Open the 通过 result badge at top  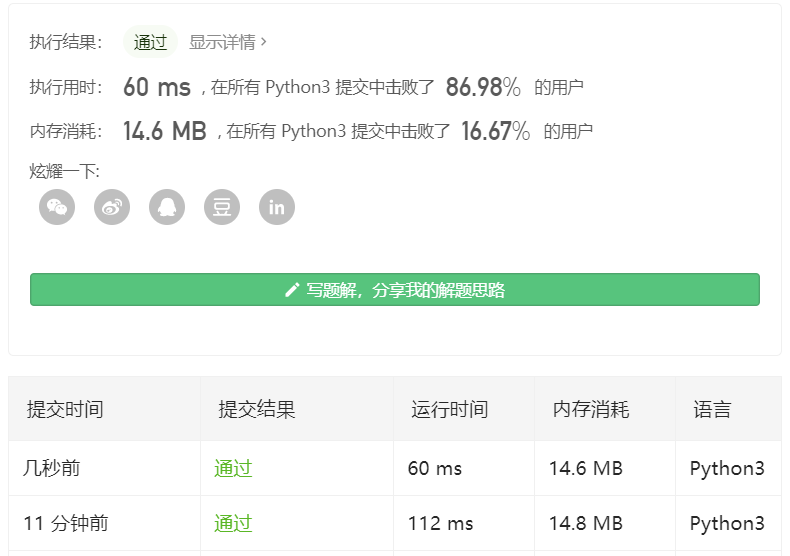(150, 42)
